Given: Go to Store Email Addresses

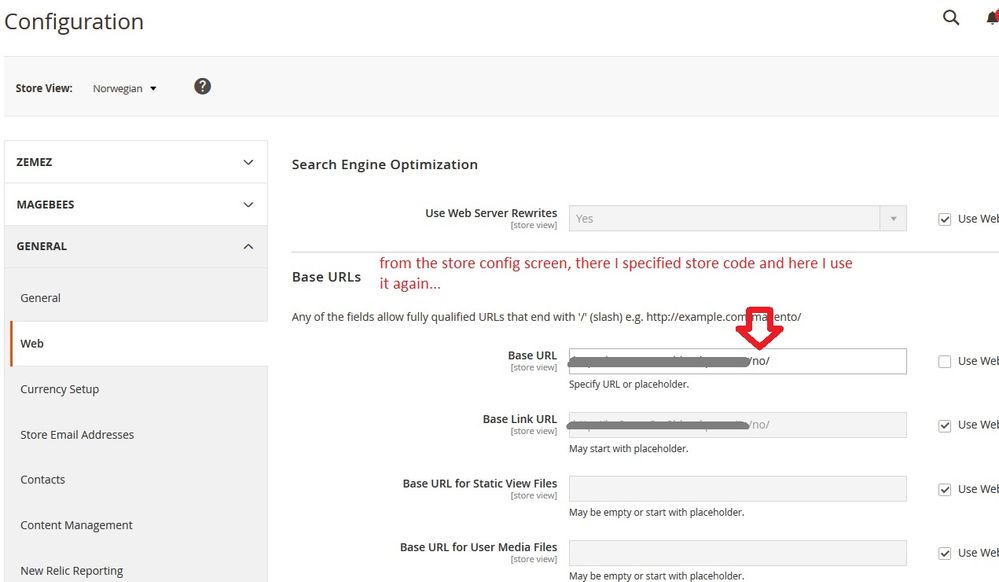Looking at the screenshot, I should (x=77, y=435).
